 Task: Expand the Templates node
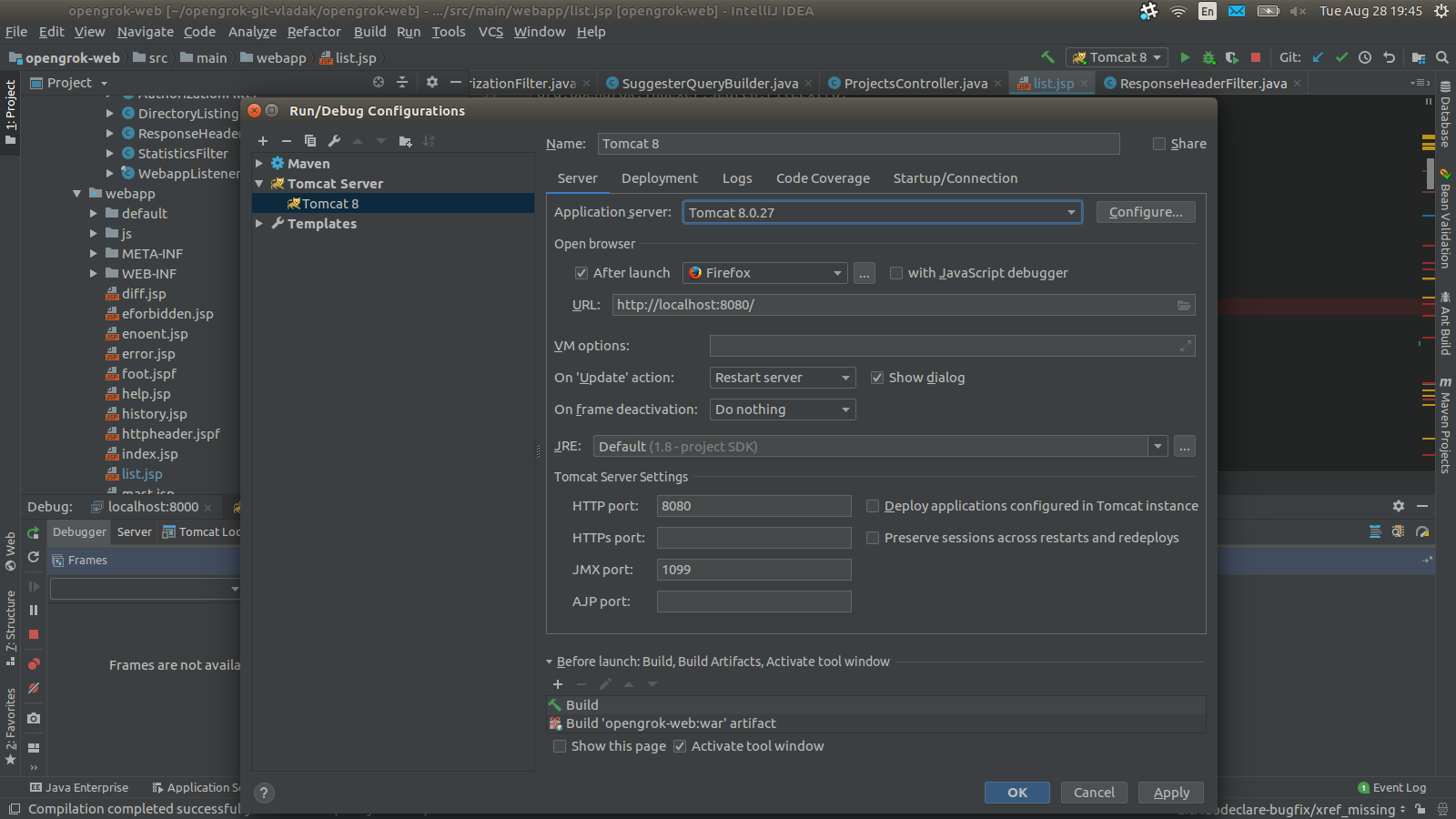pos(259,224)
